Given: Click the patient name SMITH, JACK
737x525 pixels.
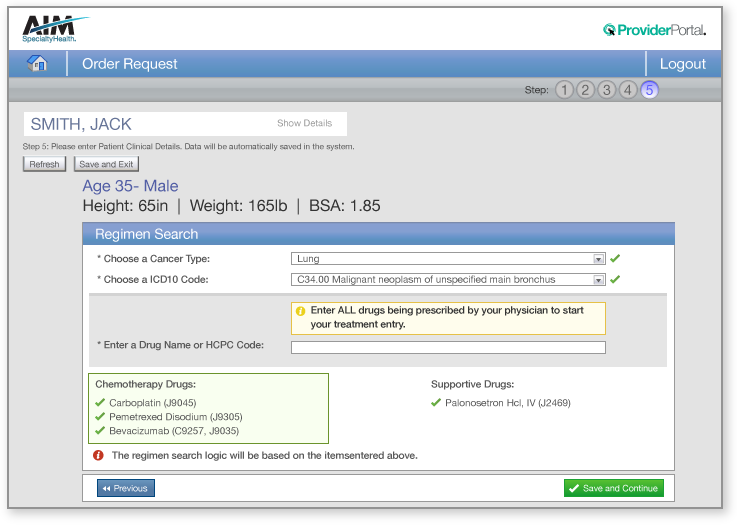Looking at the screenshot, I should tap(81, 124).
